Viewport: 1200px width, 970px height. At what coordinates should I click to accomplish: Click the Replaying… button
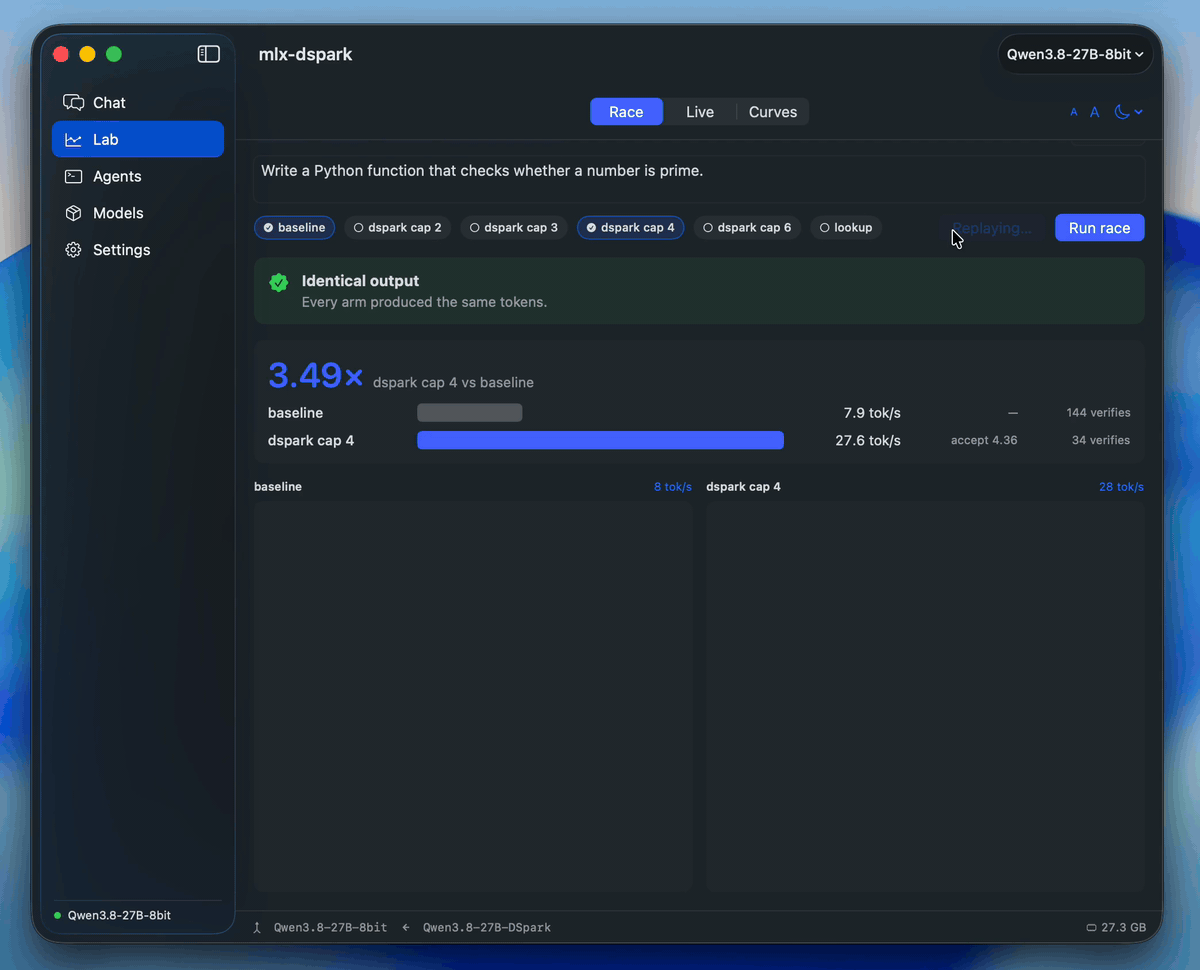(x=992, y=228)
